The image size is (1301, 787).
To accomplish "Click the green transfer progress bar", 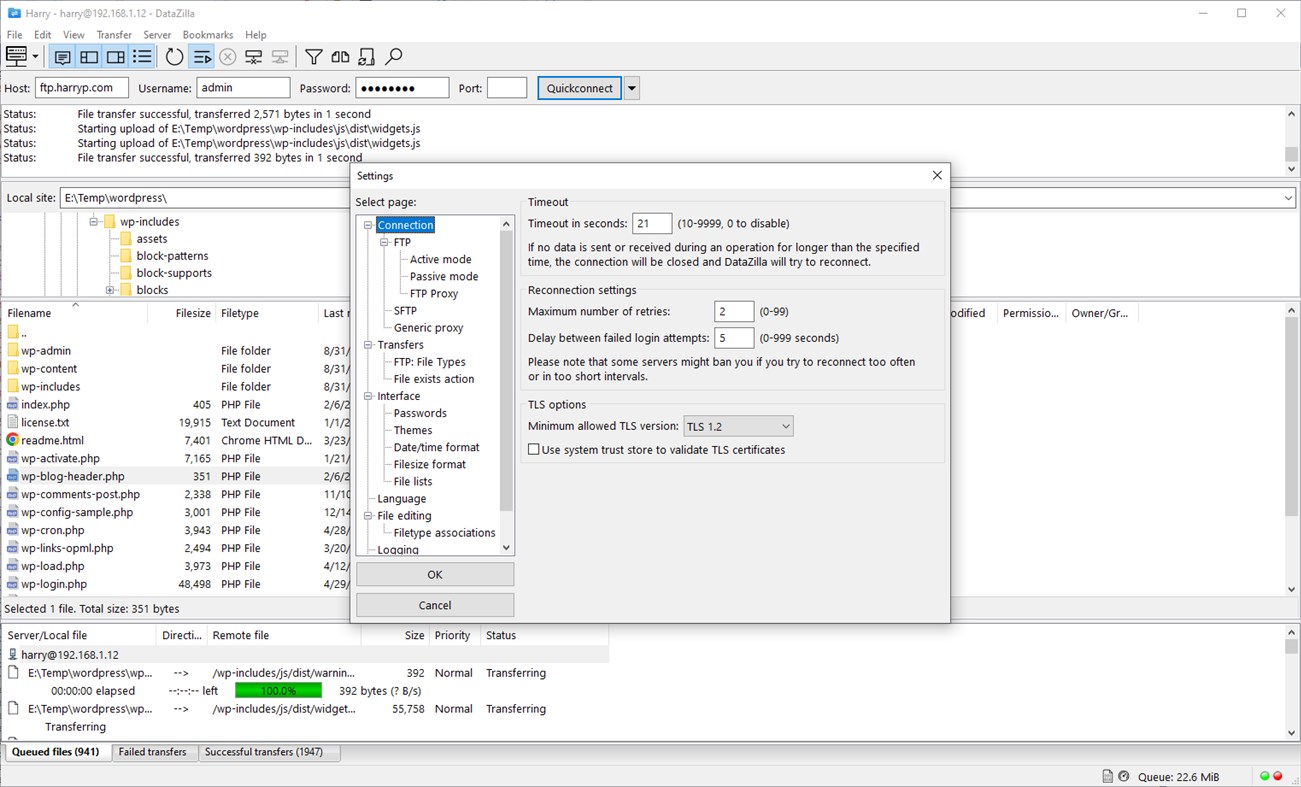I will tap(278, 690).
